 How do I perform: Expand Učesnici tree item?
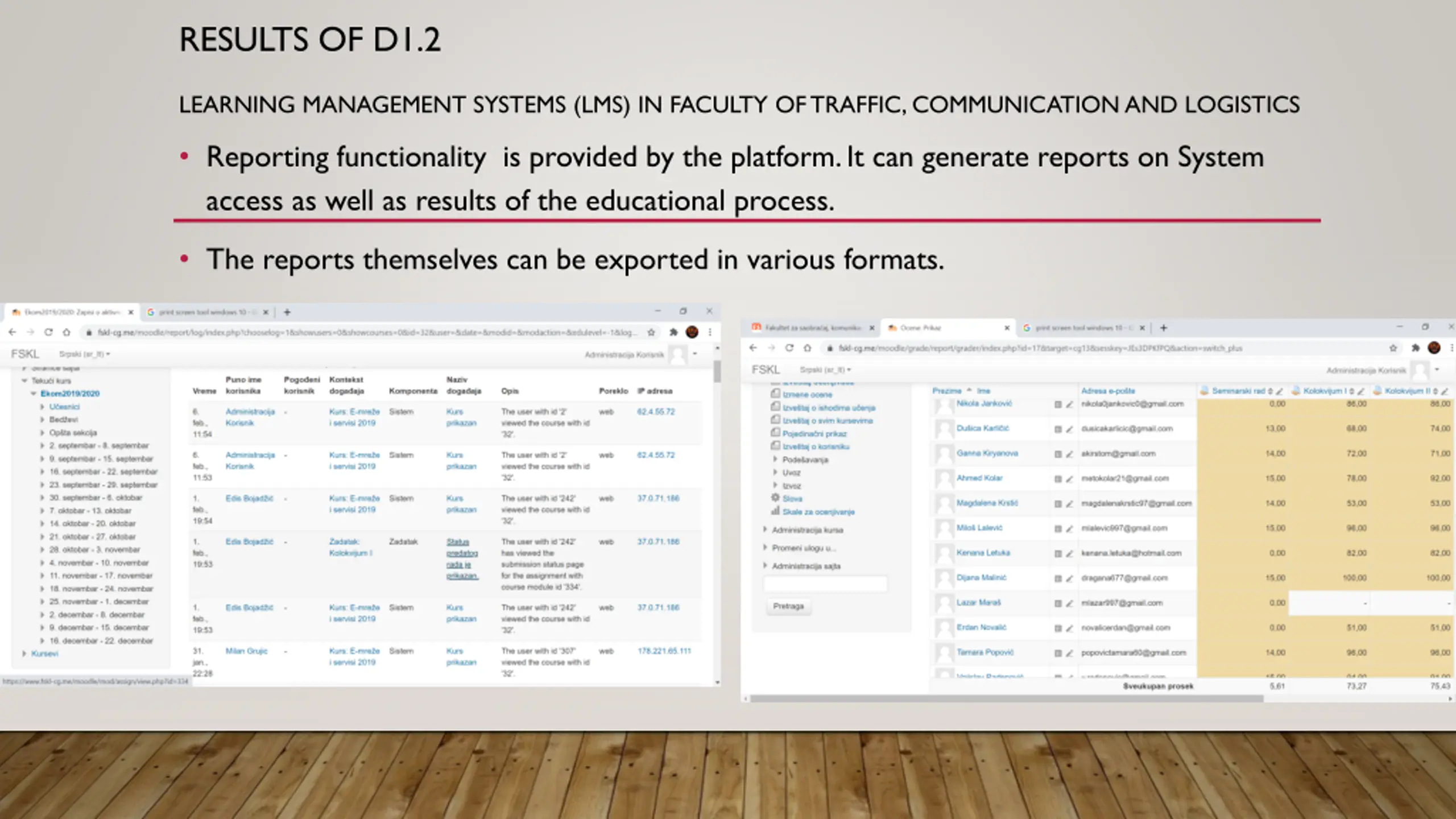(42, 407)
